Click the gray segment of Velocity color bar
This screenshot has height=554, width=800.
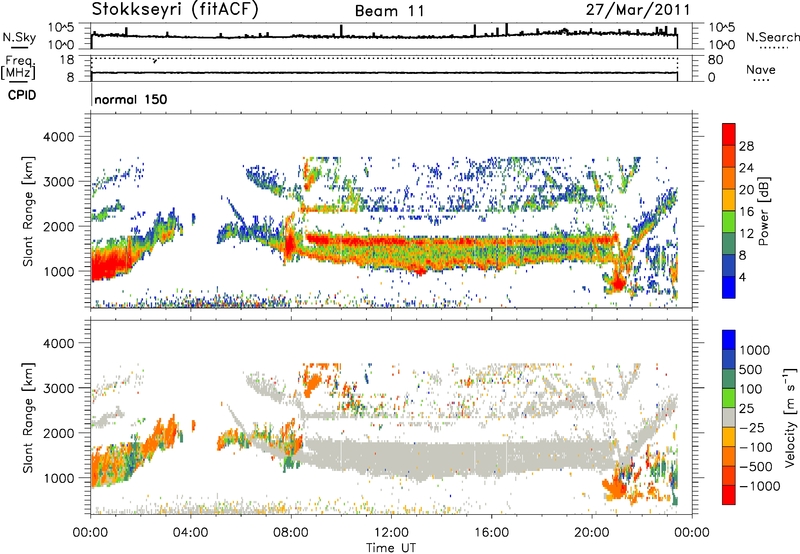(x=729, y=418)
